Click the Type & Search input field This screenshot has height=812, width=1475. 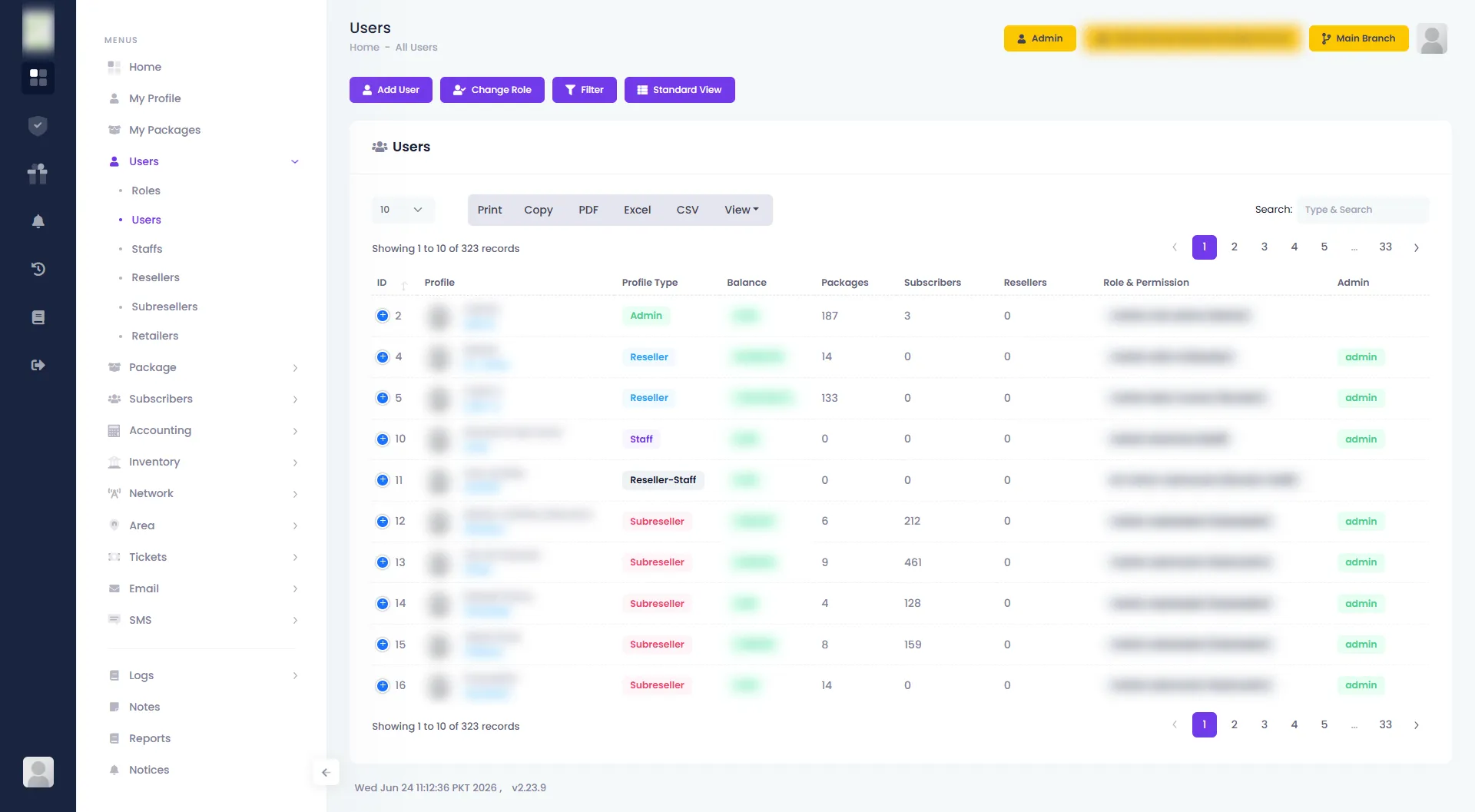pyautogui.click(x=1363, y=210)
